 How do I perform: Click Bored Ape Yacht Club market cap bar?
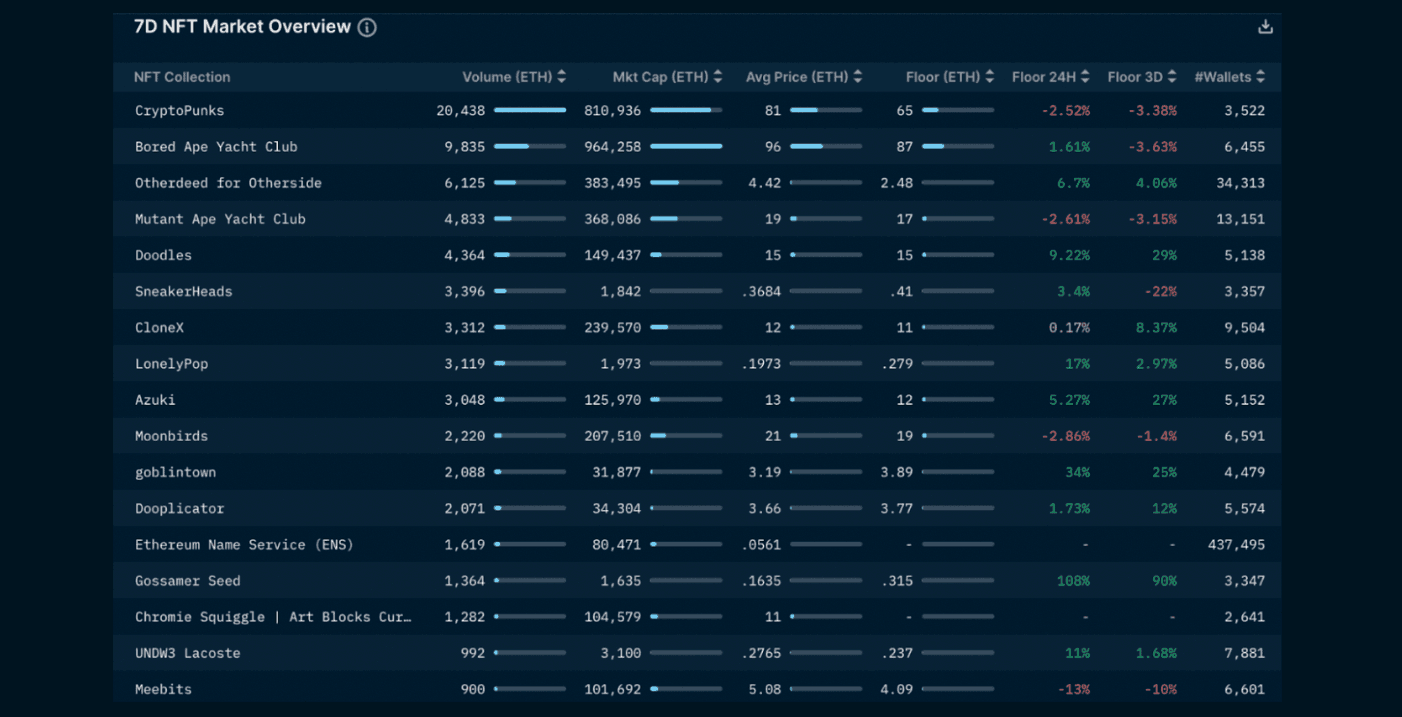(x=686, y=147)
